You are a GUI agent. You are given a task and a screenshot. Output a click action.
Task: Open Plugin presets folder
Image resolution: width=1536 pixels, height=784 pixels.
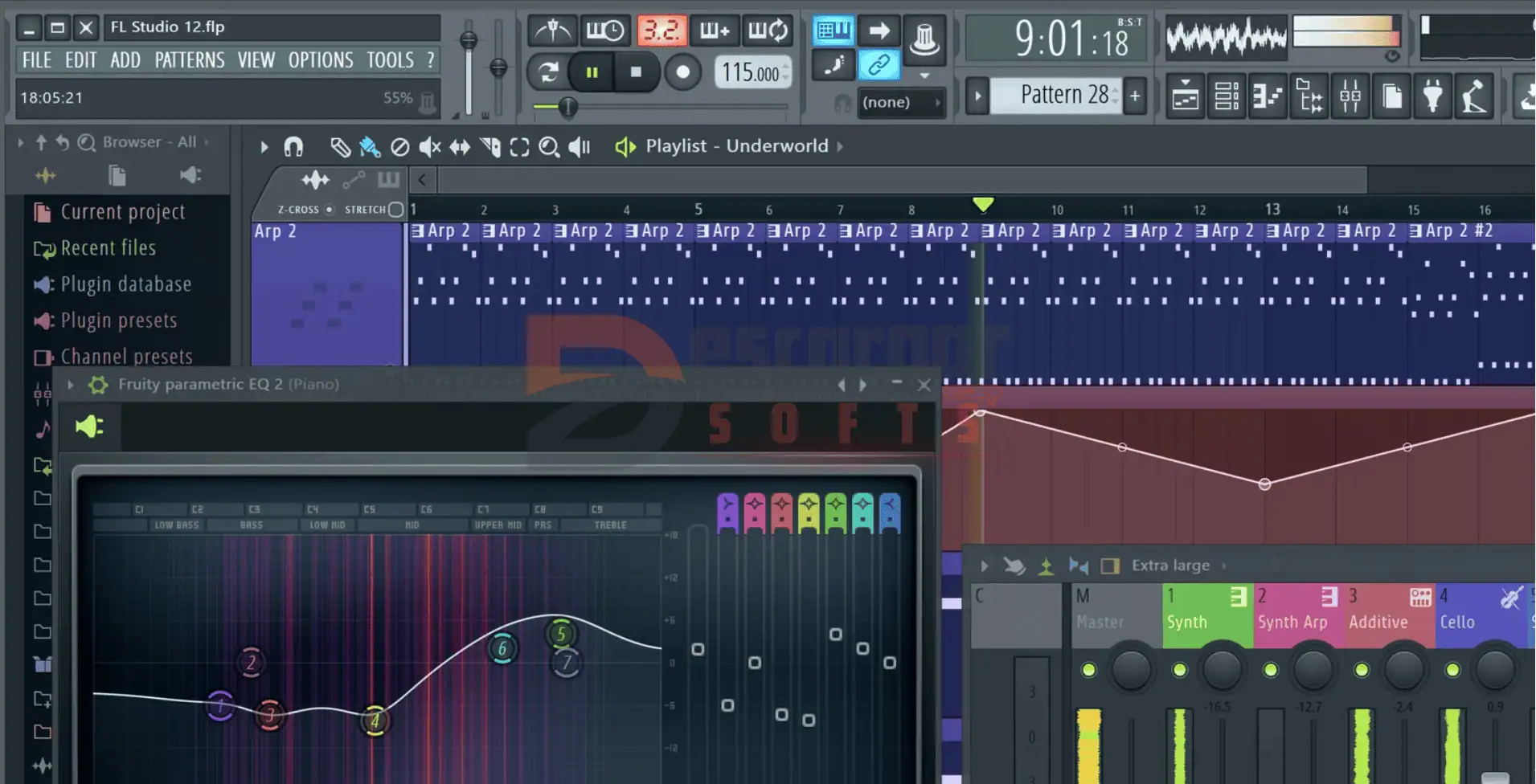pos(105,321)
